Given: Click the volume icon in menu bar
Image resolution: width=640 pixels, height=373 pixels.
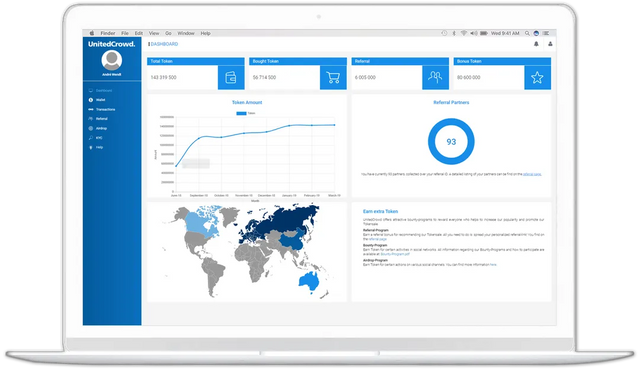Looking at the screenshot, I should (x=473, y=33).
